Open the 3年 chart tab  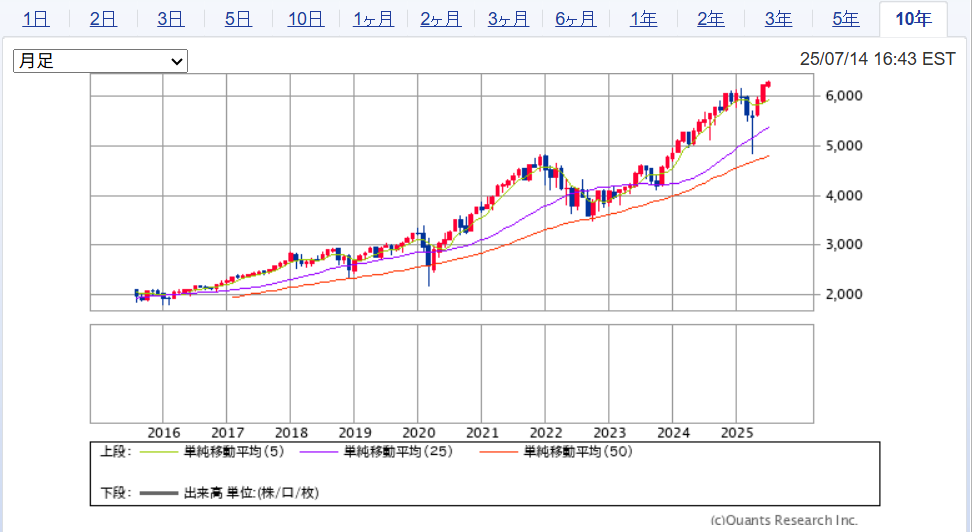(778, 18)
